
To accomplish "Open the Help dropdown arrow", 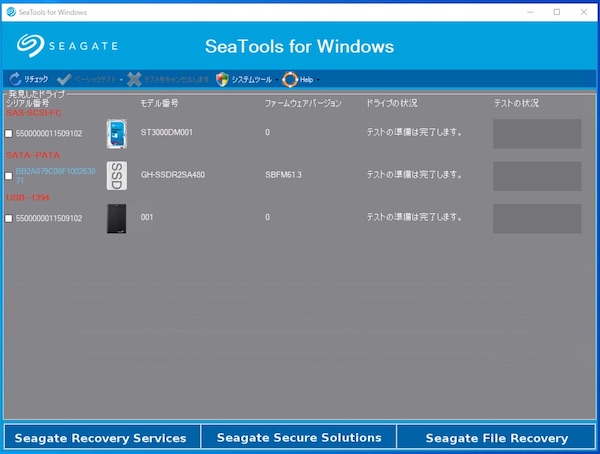I will click(318, 80).
